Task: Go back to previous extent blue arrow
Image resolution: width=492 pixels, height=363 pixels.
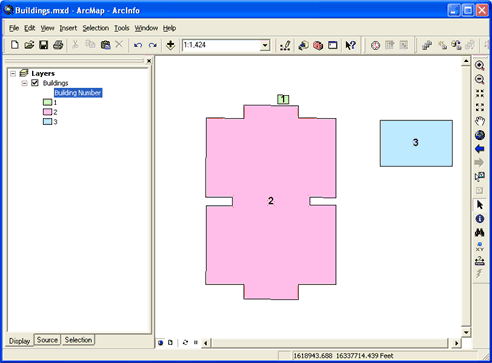Action: 480,149
